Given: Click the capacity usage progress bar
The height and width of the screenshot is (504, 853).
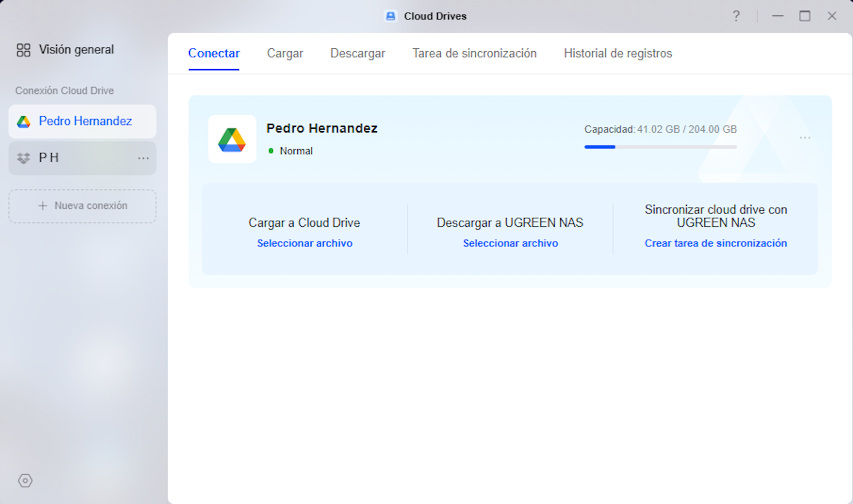Looking at the screenshot, I should click(x=660, y=147).
